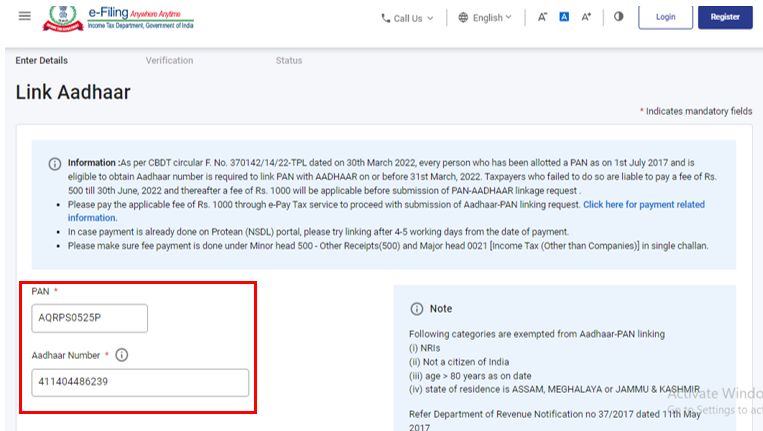
Task: Decrease font size with A- icon
Action: 542,17
